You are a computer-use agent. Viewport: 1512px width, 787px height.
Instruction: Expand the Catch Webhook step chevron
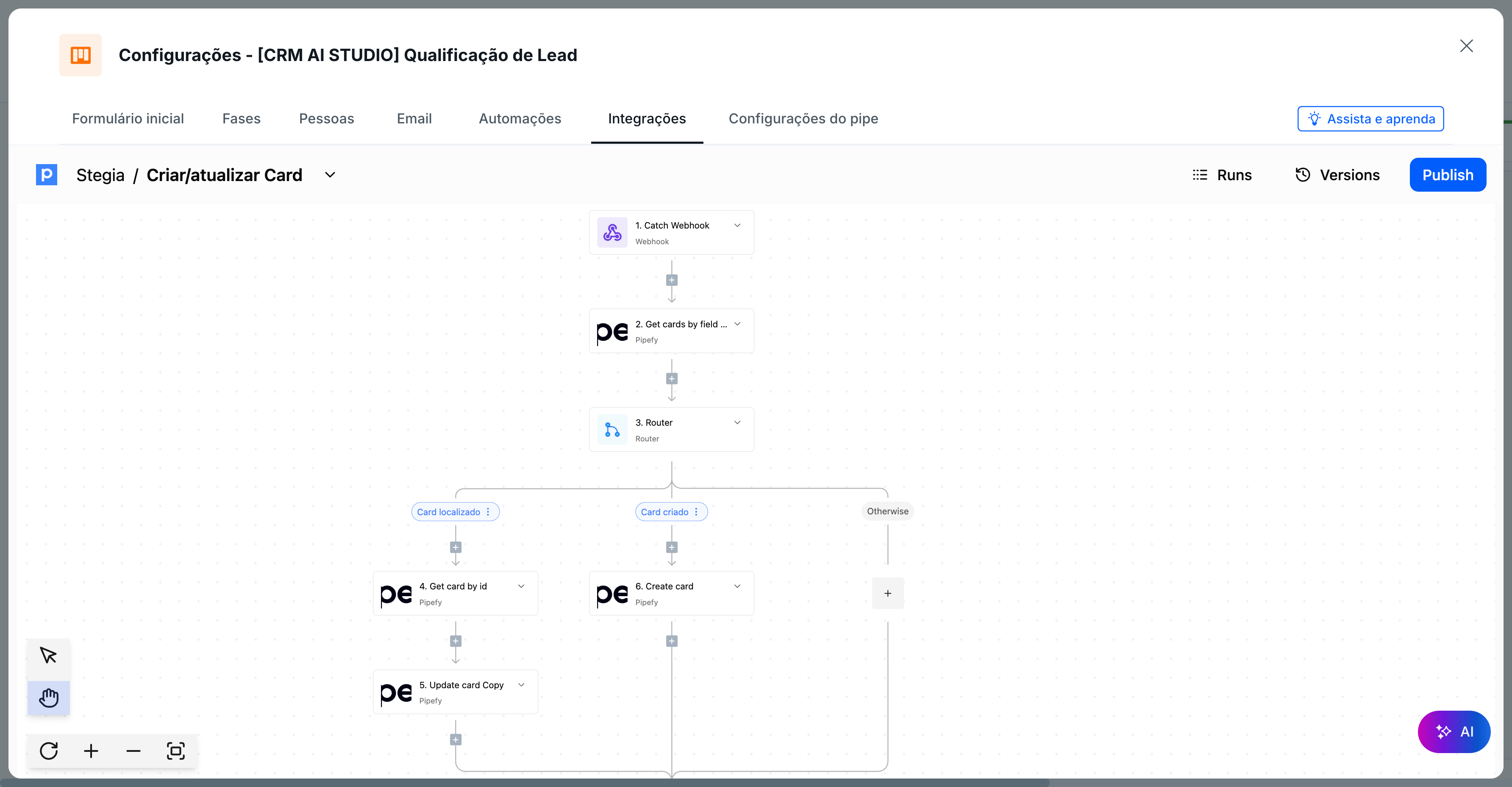pyautogui.click(x=737, y=226)
